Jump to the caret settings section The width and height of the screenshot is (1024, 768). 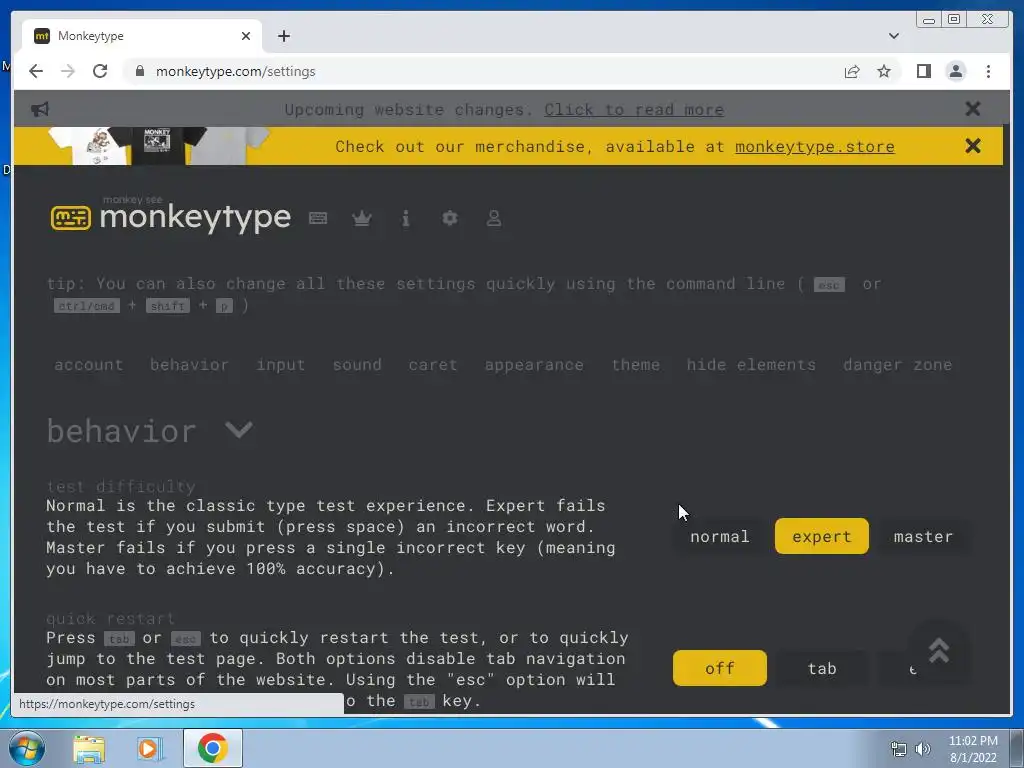click(432, 364)
